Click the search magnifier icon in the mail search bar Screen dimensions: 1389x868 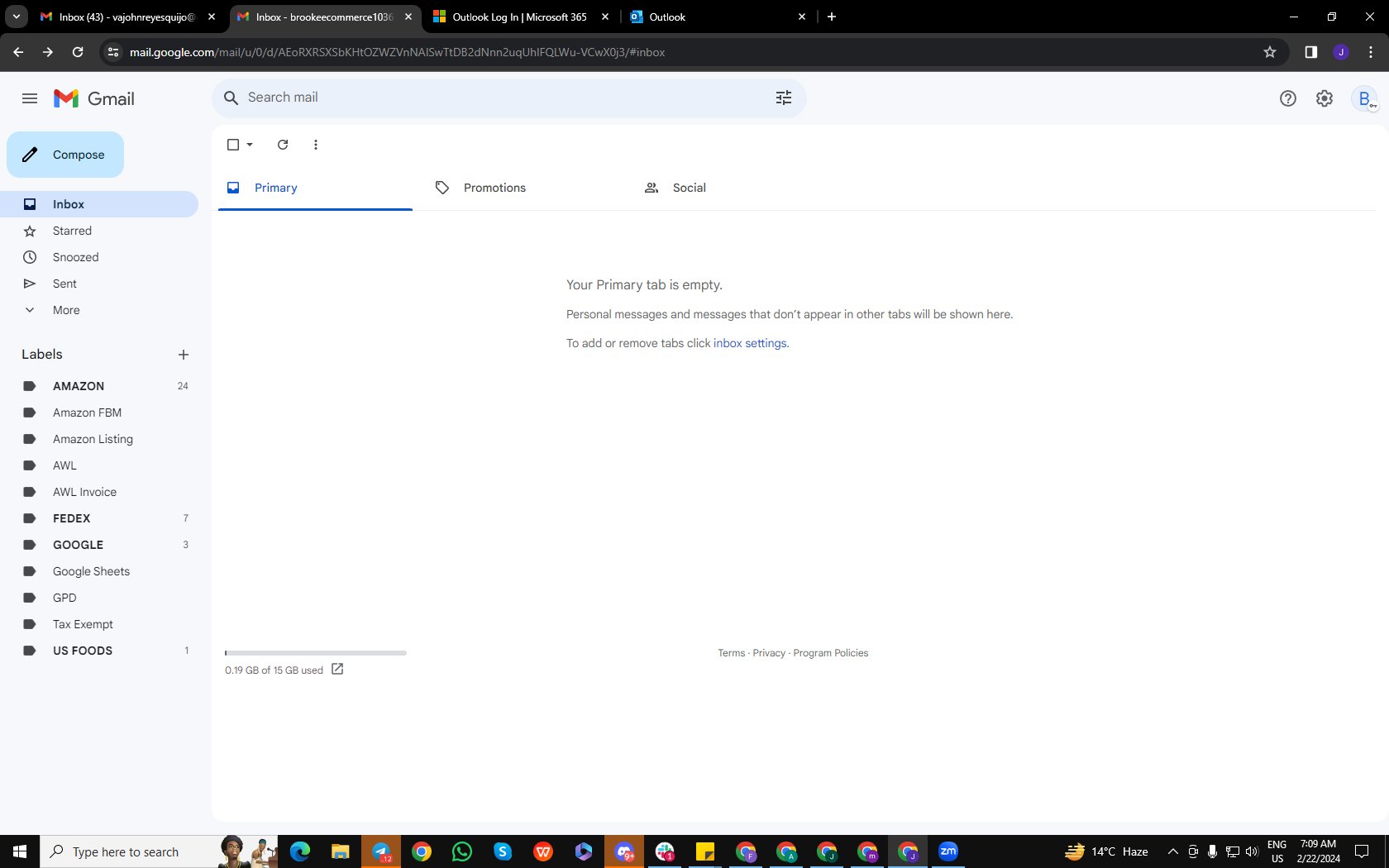(x=231, y=98)
